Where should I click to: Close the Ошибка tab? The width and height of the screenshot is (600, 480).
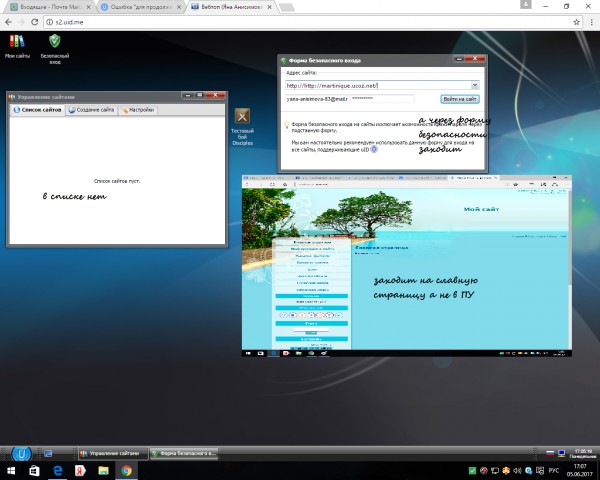pyautogui.click(x=179, y=7)
